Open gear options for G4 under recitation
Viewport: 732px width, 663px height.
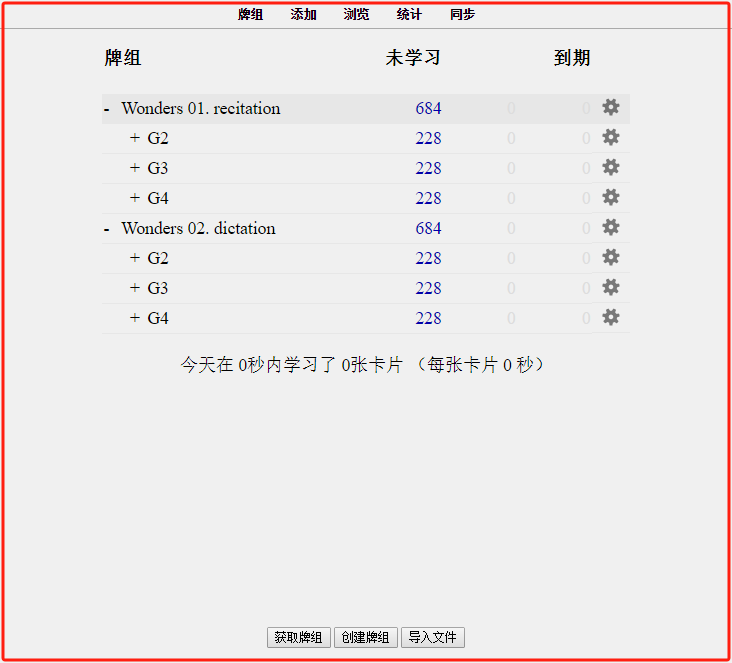coord(611,197)
